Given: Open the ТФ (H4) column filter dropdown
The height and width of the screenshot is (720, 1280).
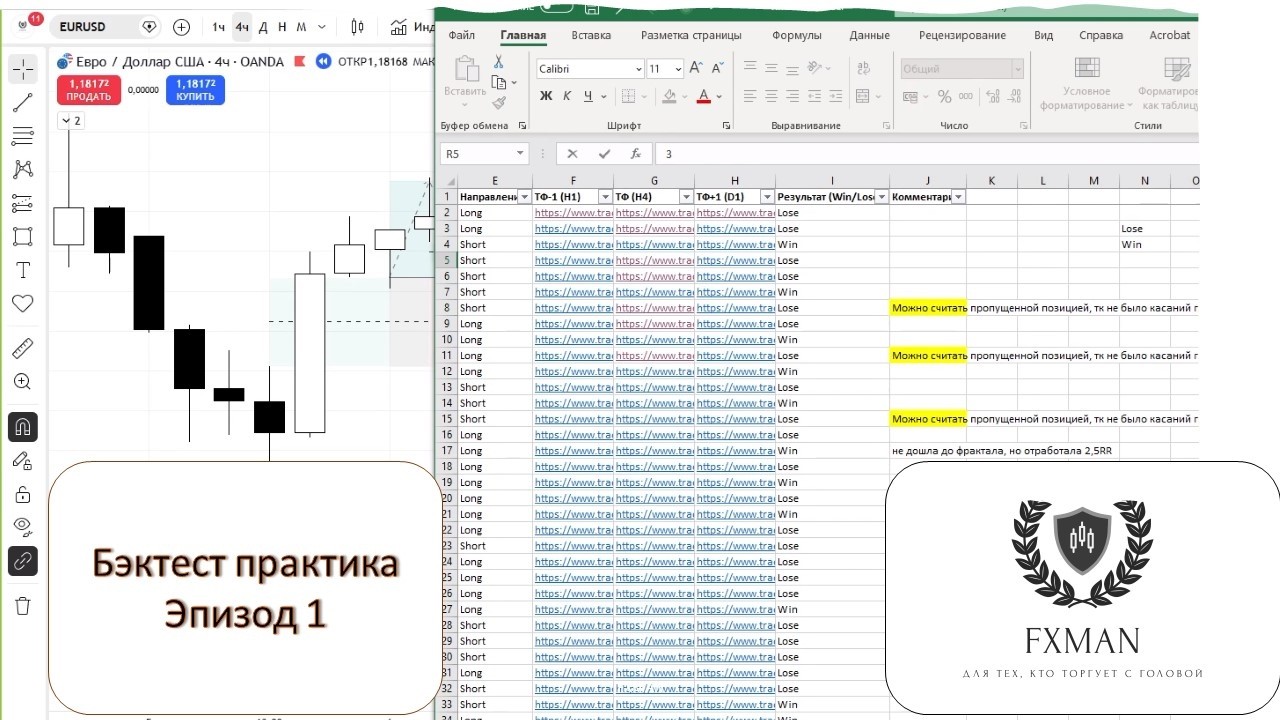Looking at the screenshot, I should coord(686,197).
